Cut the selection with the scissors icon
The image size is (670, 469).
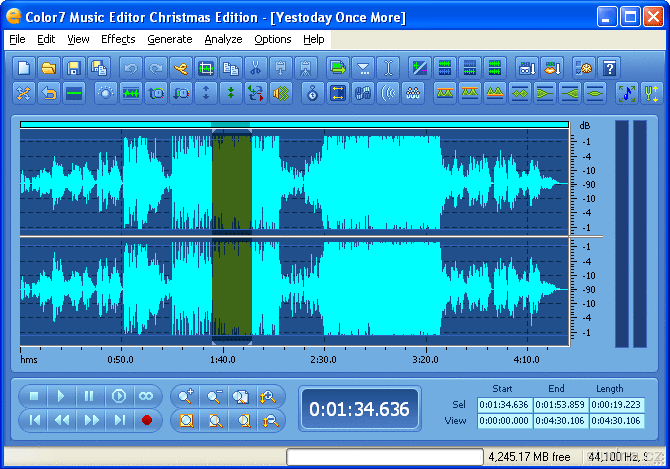[256, 68]
